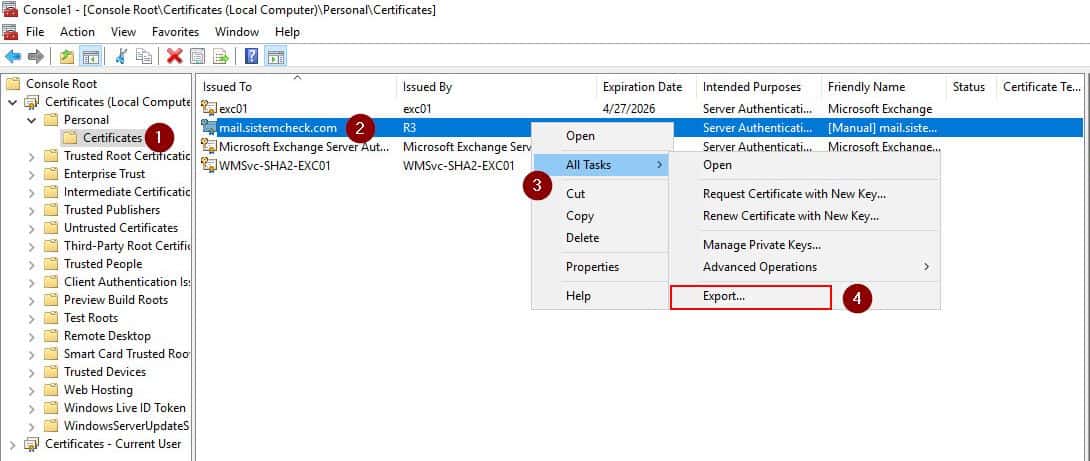Screen dimensions: 1090x461
Task: Expand the Certificates - Current User node
Action: click(x=13, y=444)
